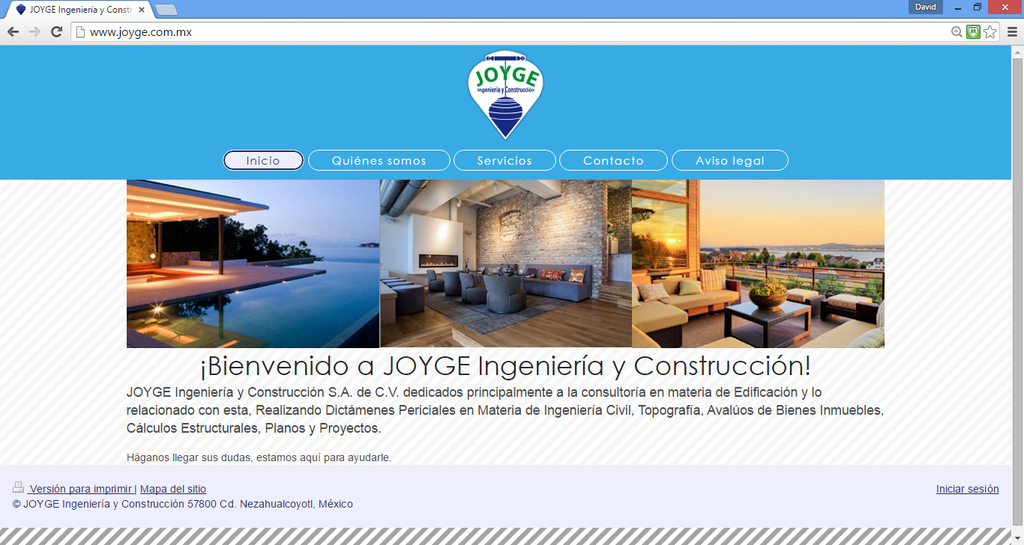Click the zoom magnifier icon in address bar
The image size is (1024, 545).
point(957,32)
